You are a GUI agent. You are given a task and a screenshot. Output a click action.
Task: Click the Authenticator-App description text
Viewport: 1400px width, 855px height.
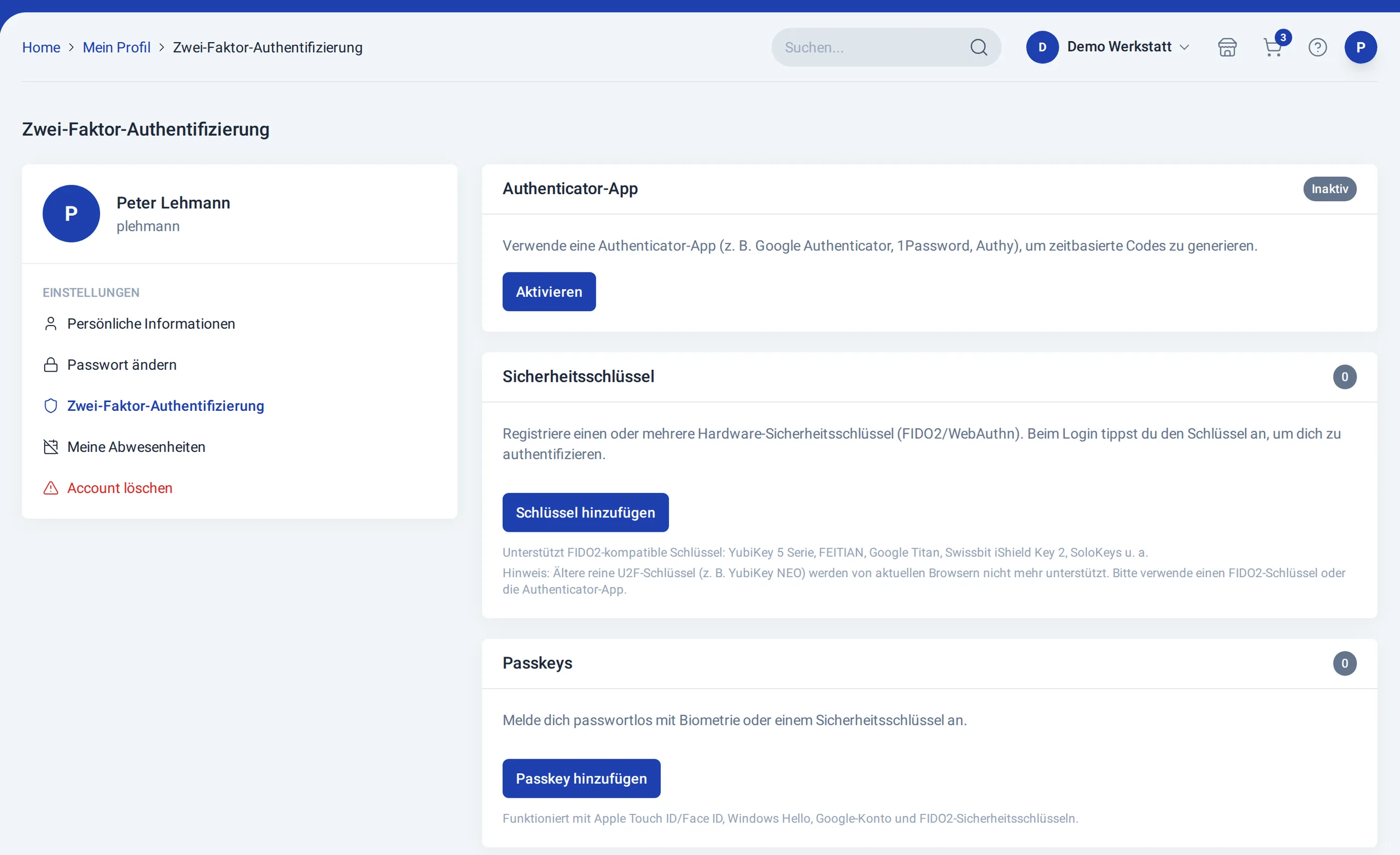[x=879, y=246]
